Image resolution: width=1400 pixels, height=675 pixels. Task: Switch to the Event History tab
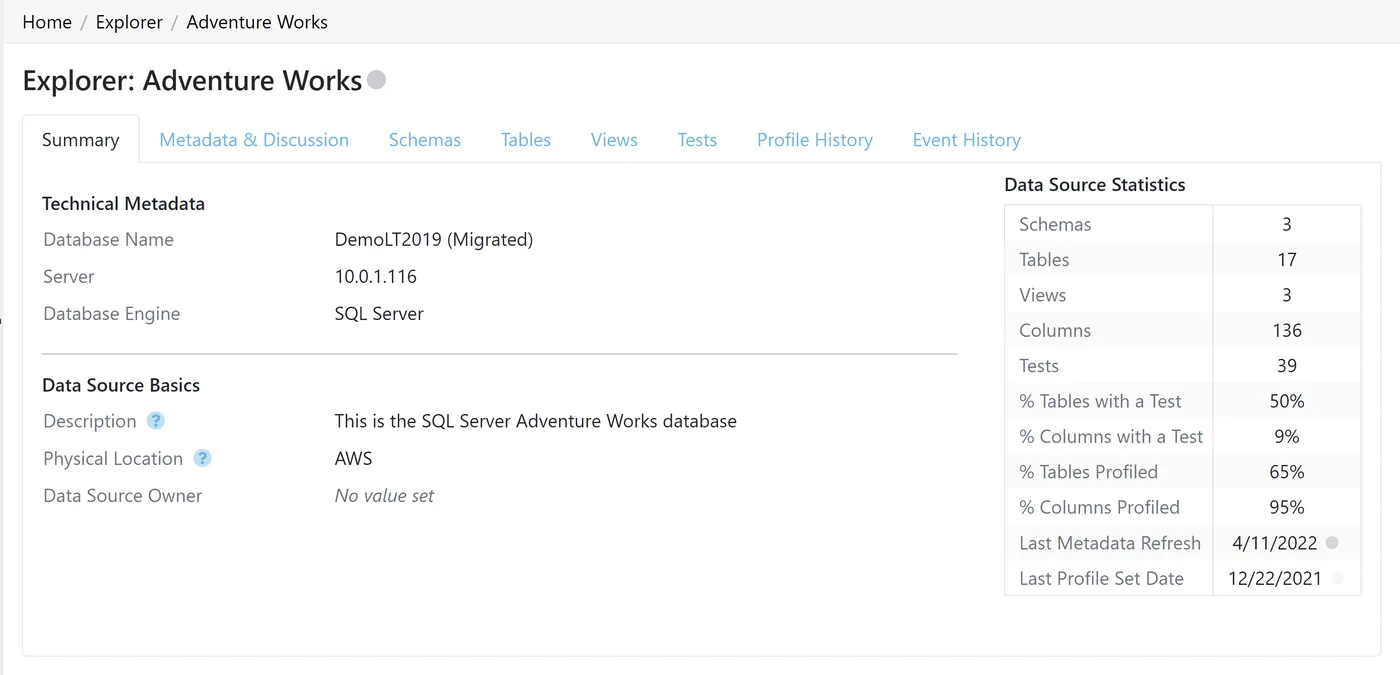click(967, 140)
